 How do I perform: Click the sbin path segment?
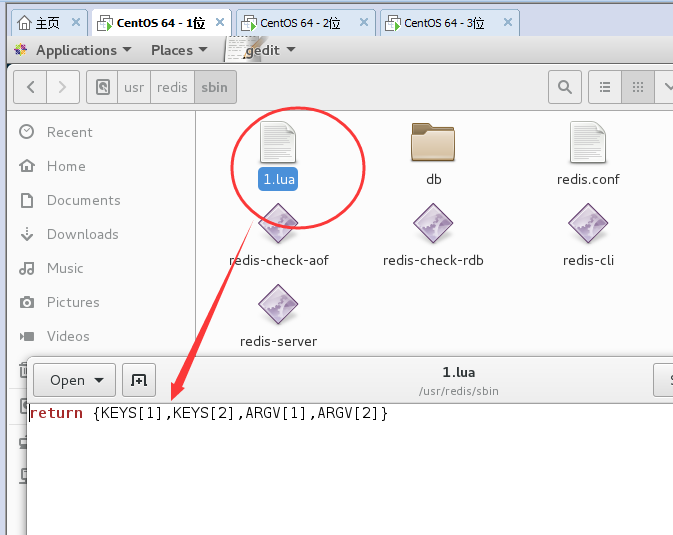[215, 87]
